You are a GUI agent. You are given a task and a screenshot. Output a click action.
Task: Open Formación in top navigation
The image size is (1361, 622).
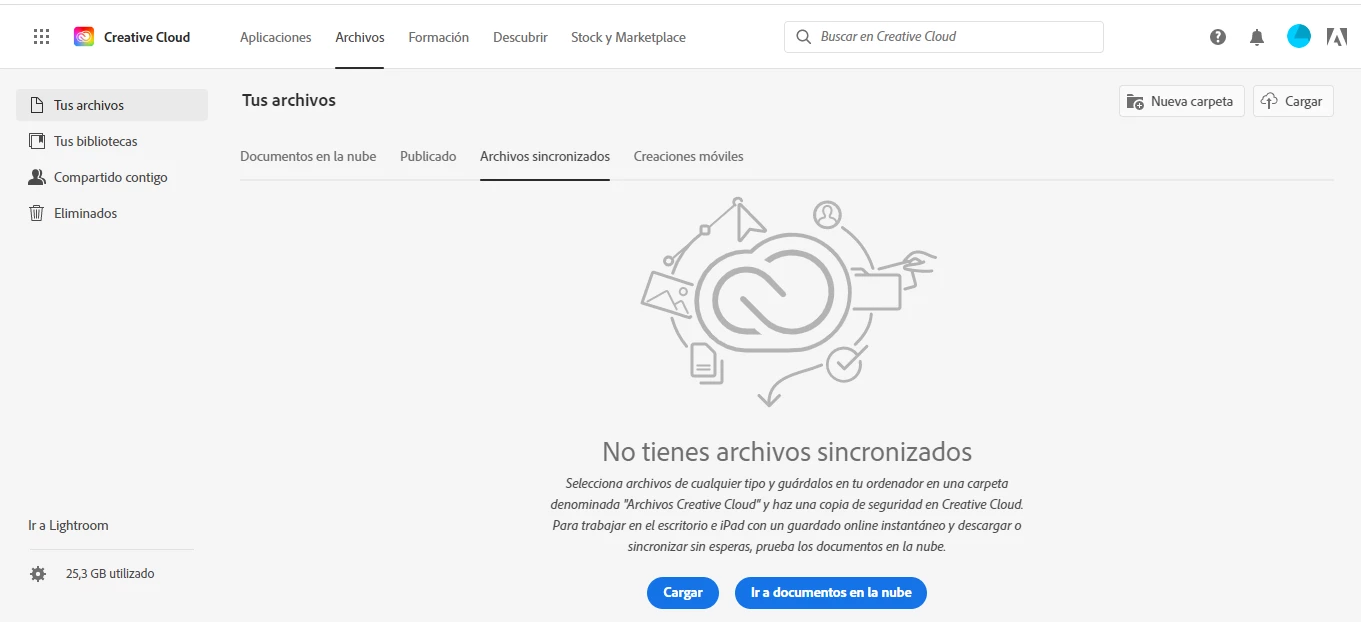click(x=438, y=37)
